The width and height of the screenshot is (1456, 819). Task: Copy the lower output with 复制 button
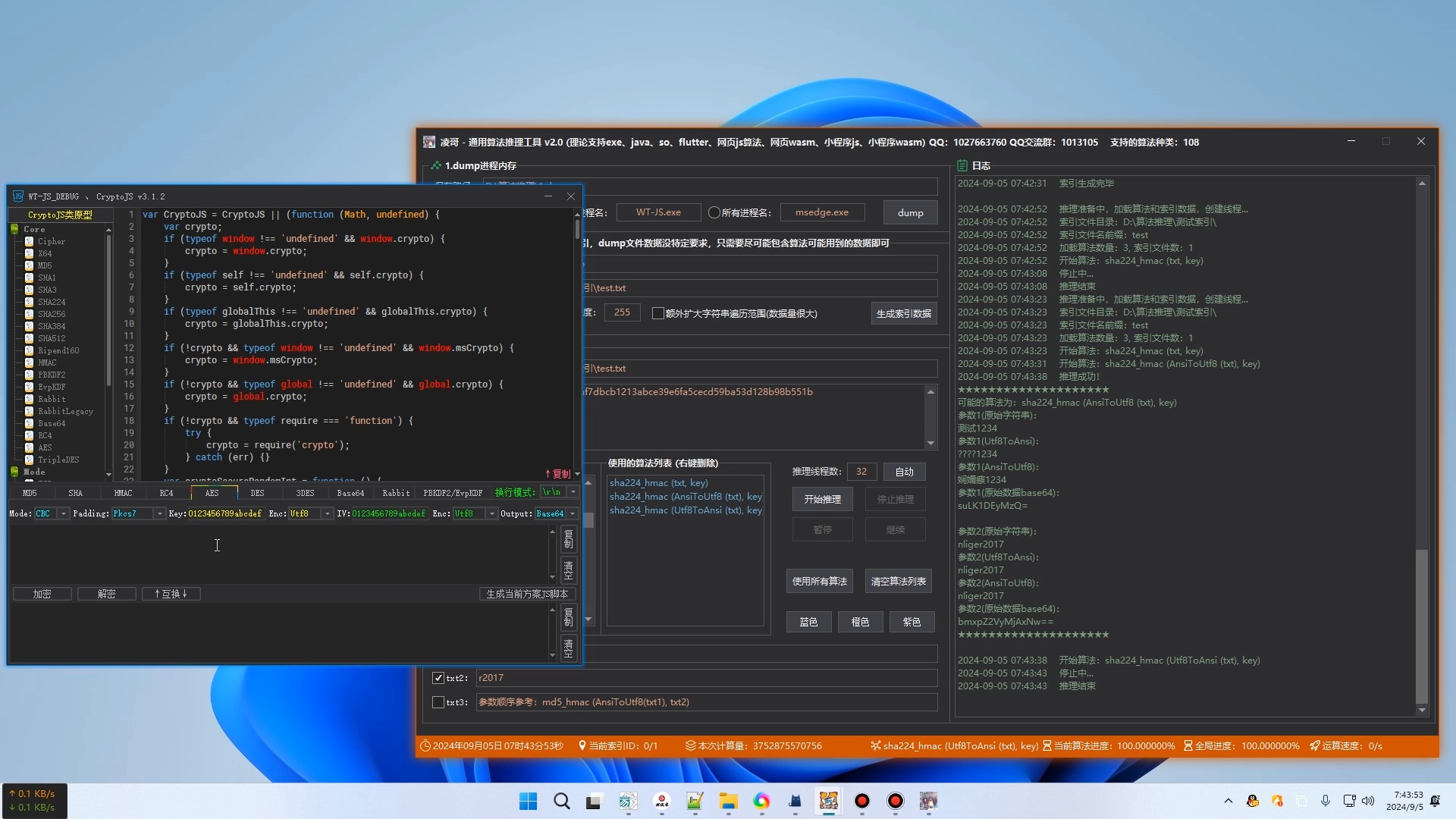click(x=569, y=618)
